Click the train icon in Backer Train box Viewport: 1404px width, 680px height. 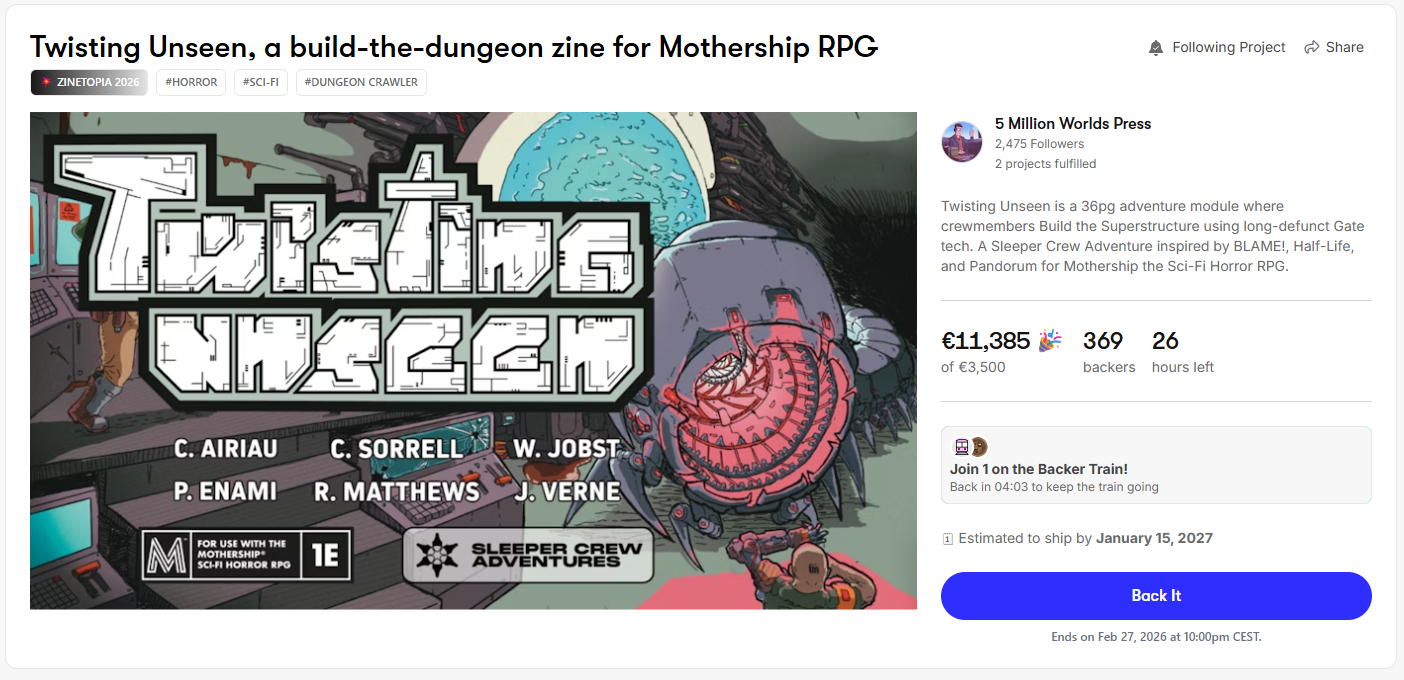point(961,447)
